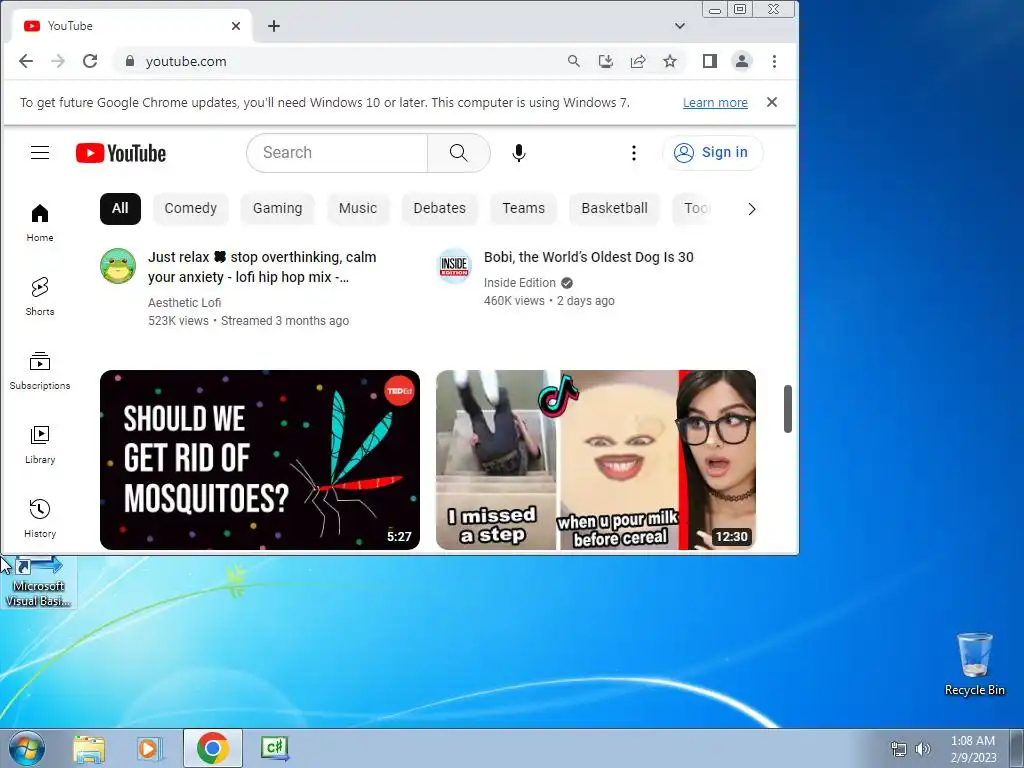
Task: Go forward in Chrome
Action: (58, 61)
